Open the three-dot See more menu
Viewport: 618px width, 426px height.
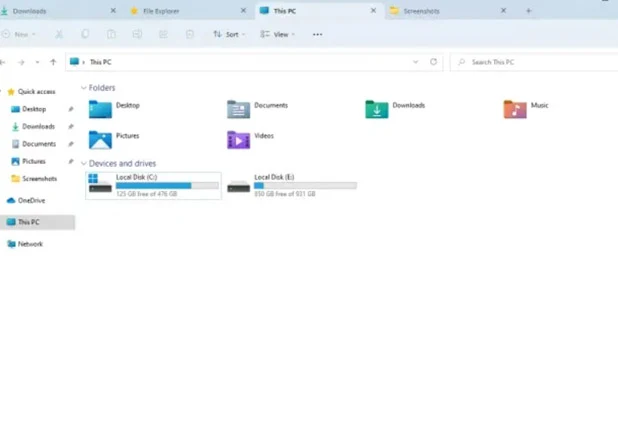pos(317,35)
